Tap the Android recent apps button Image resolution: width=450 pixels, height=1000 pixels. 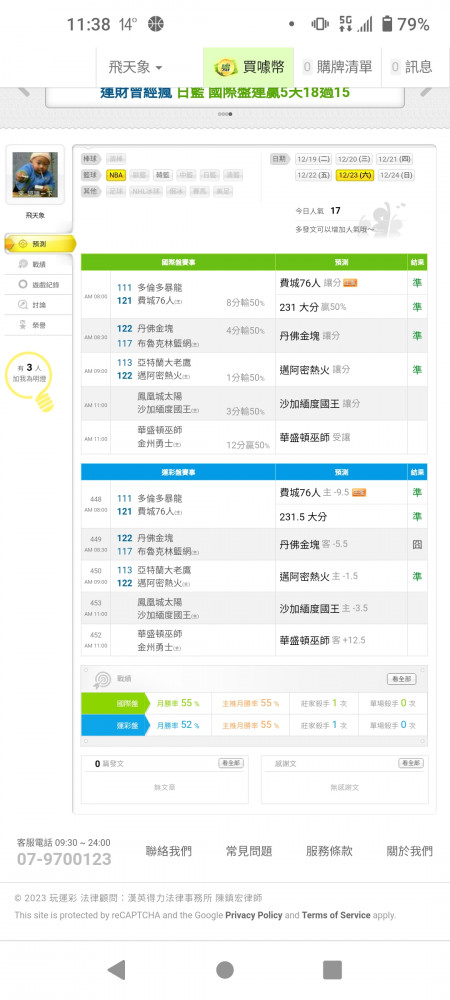(x=332, y=970)
